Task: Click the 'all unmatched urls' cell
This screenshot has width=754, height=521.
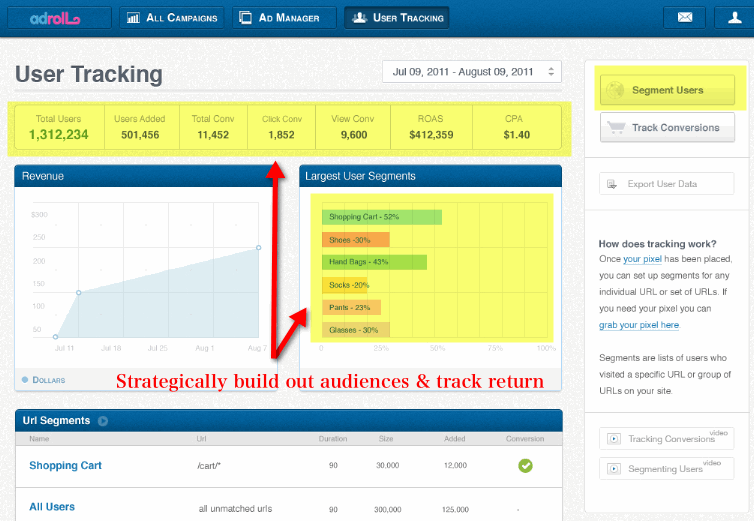Action: coord(235,508)
